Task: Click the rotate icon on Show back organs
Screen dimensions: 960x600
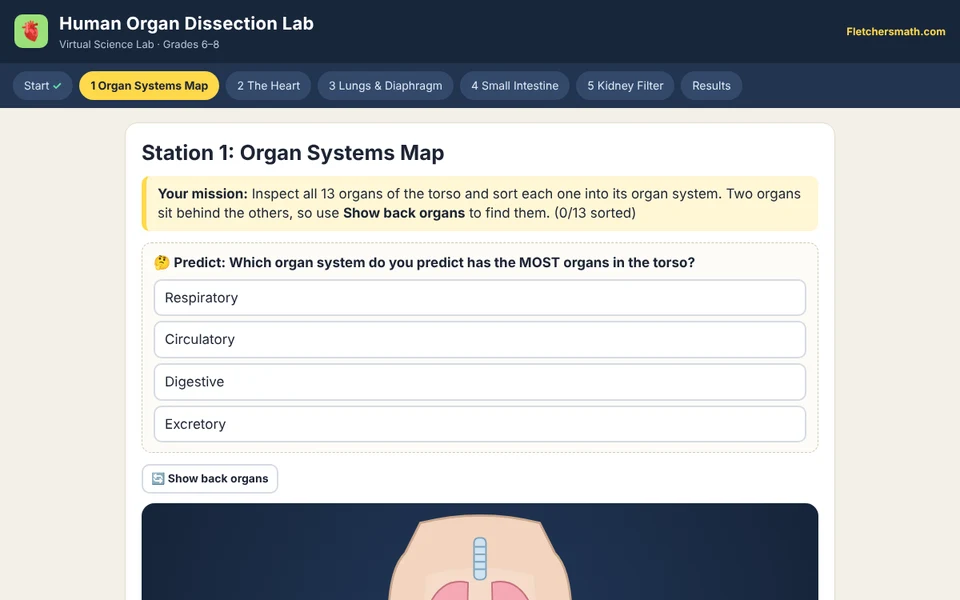Action: click(158, 479)
